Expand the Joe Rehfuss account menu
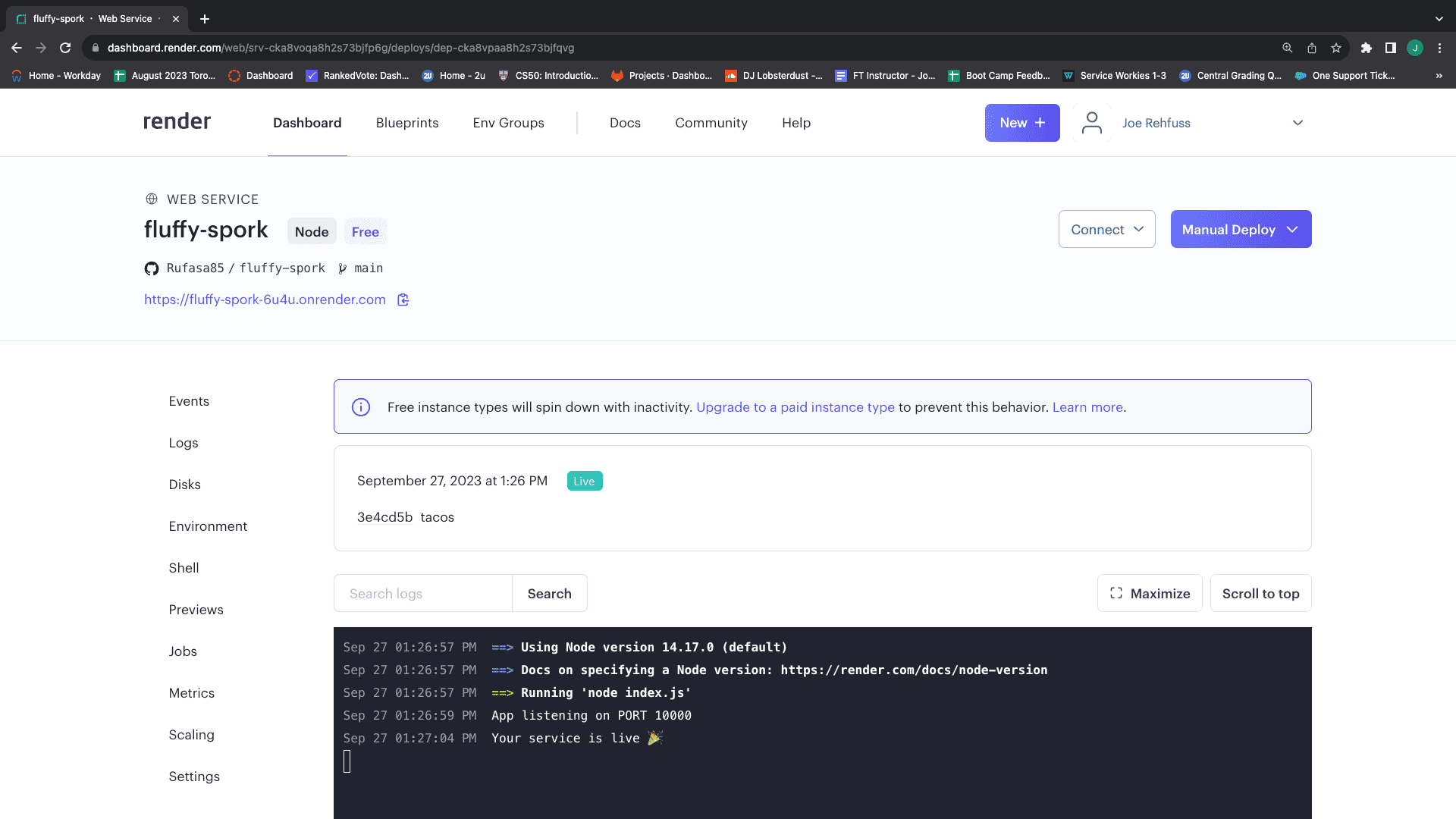 [x=1298, y=123]
